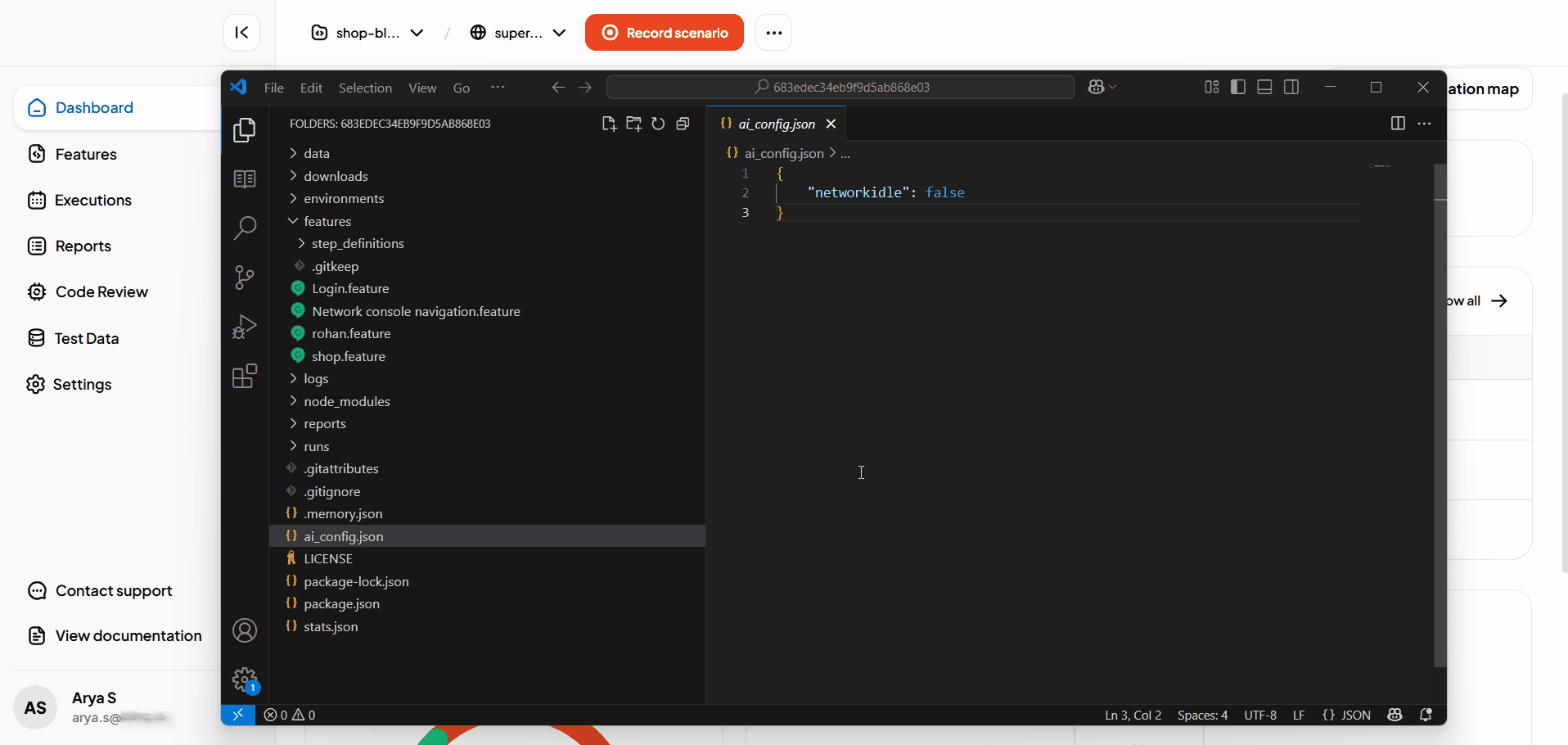Screen dimensions: 1568x745
Task: Toggle the secondary sidebar visibility
Action: [1291, 87]
